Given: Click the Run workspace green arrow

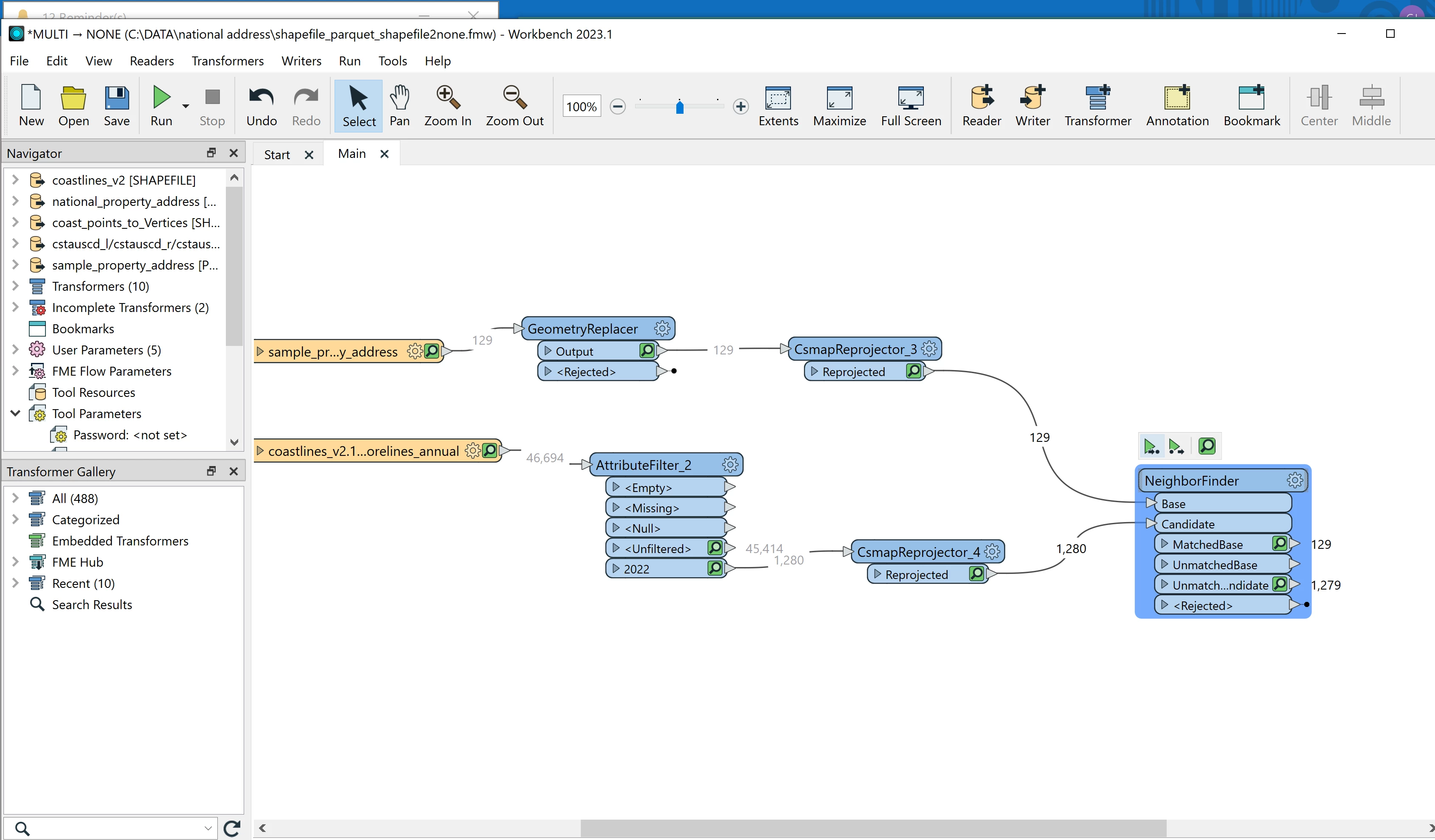Looking at the screenshot, I should 161,97.
